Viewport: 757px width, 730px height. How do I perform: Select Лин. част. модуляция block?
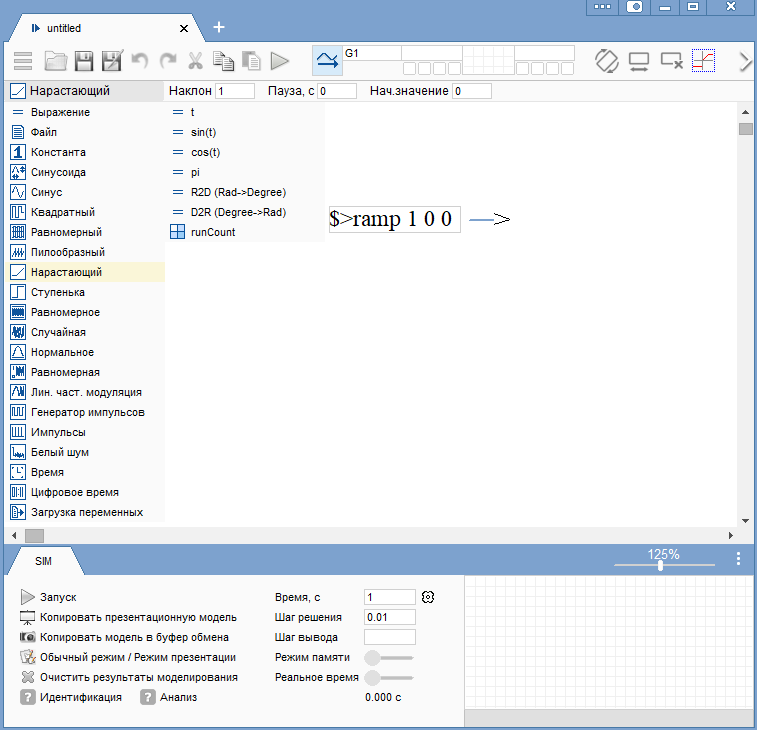(87, 392)
